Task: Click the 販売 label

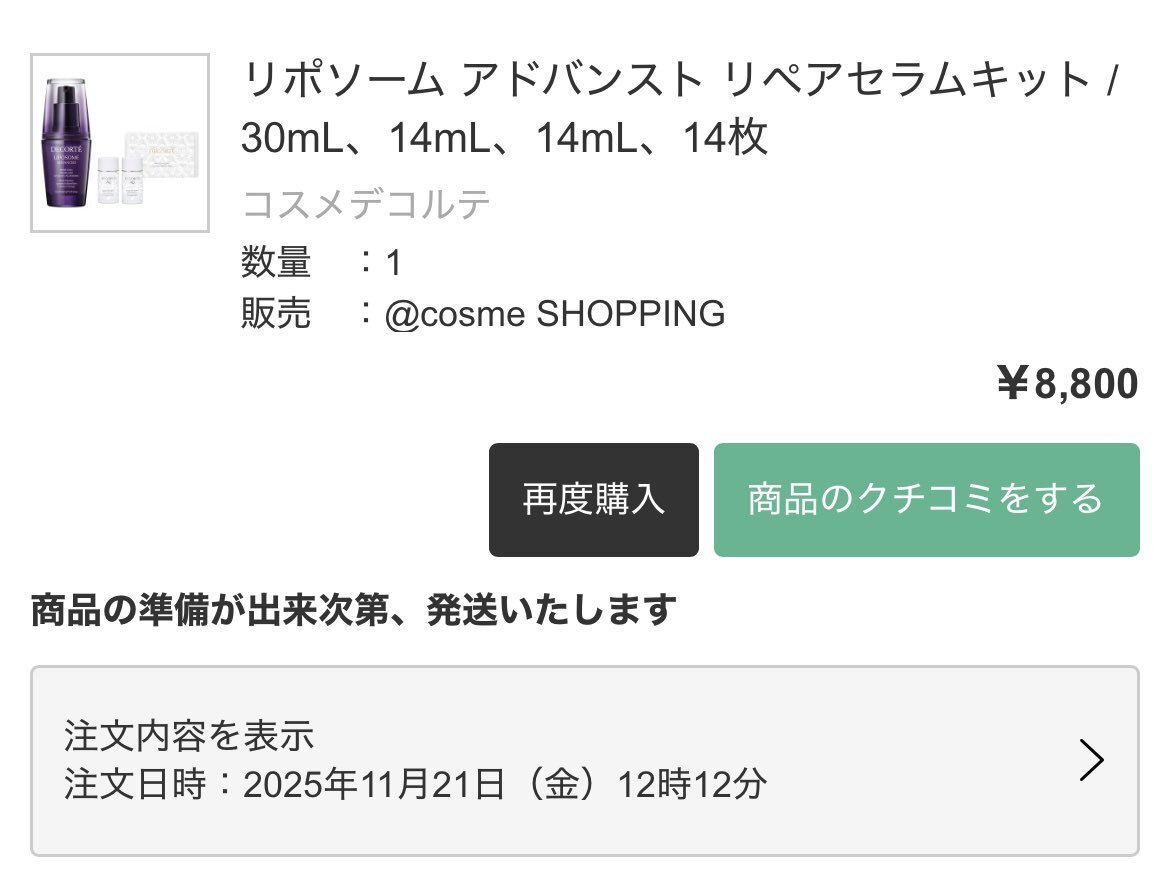Action: tap(276, 314)
